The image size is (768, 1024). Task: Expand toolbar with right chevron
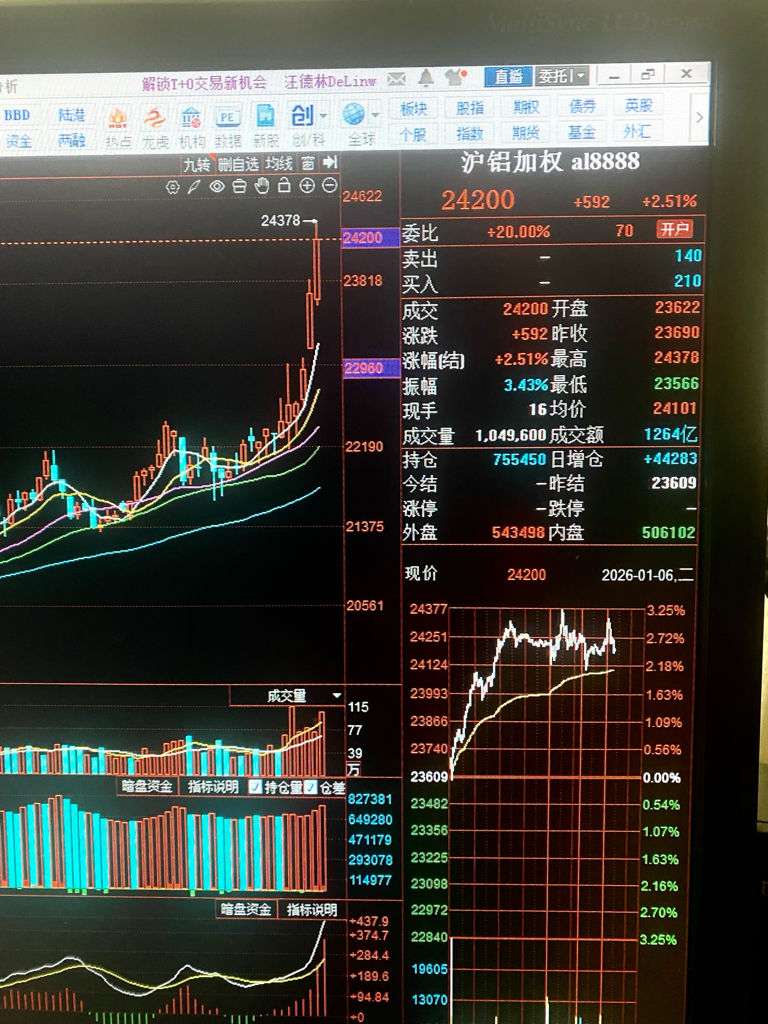coord(699,118)
